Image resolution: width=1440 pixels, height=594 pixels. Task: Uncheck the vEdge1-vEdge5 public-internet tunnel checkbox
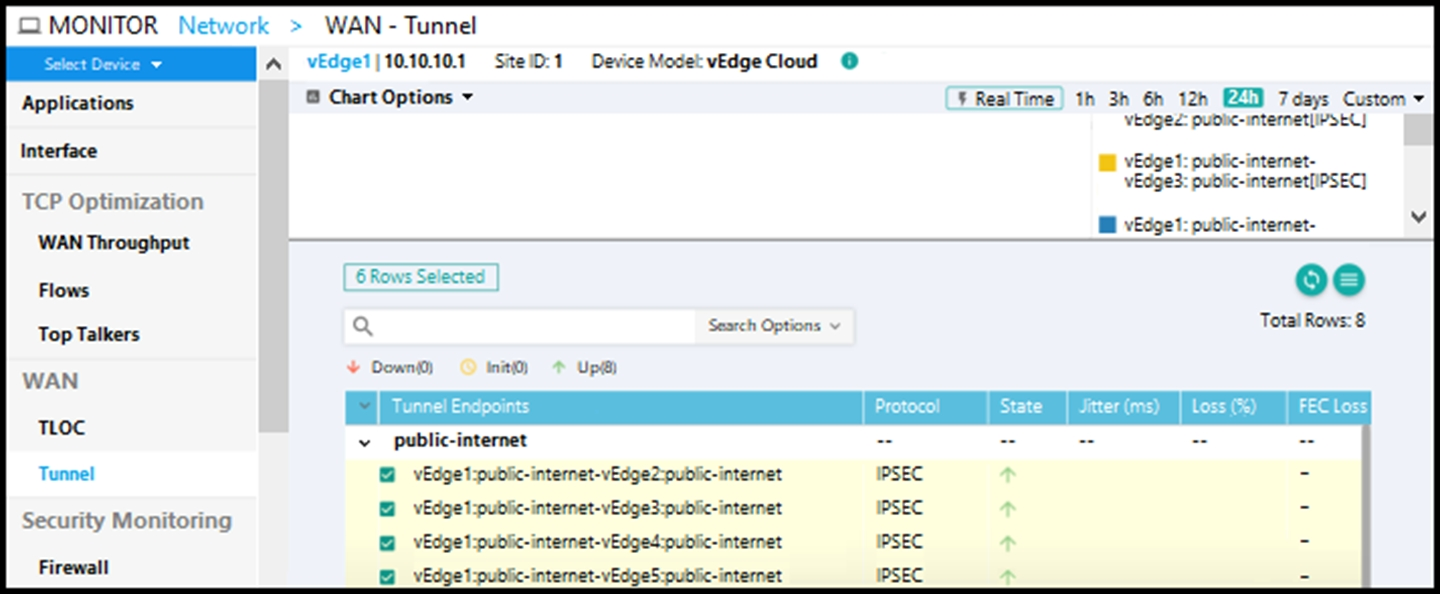pos(387,576)
